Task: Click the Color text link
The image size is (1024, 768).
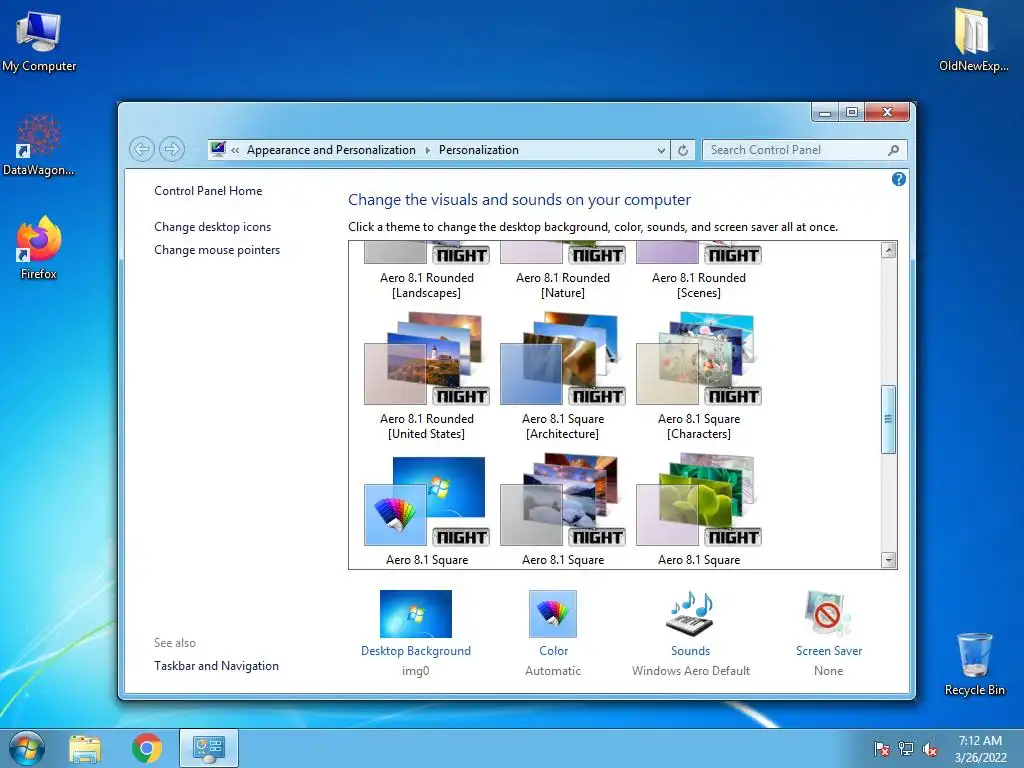Action: pyautogui.click(x=553, y=650)
